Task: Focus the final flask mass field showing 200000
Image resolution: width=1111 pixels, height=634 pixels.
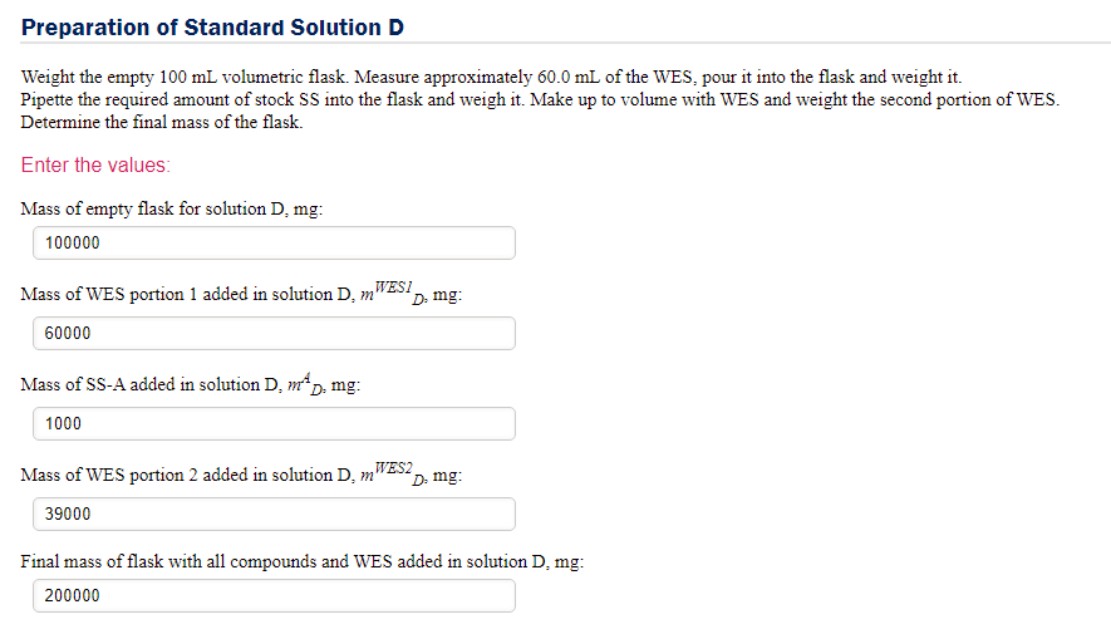Action: click(x=273, y=596)
